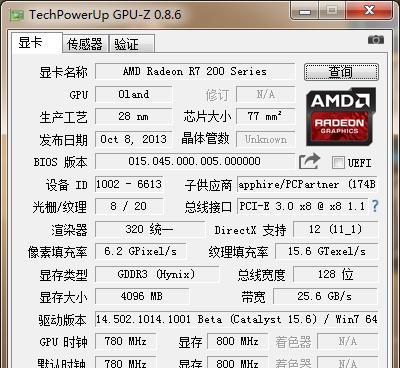Viewport: 400px width, 368px height.
Task: Switch to the 验证 tab
Action: (132, 44)
